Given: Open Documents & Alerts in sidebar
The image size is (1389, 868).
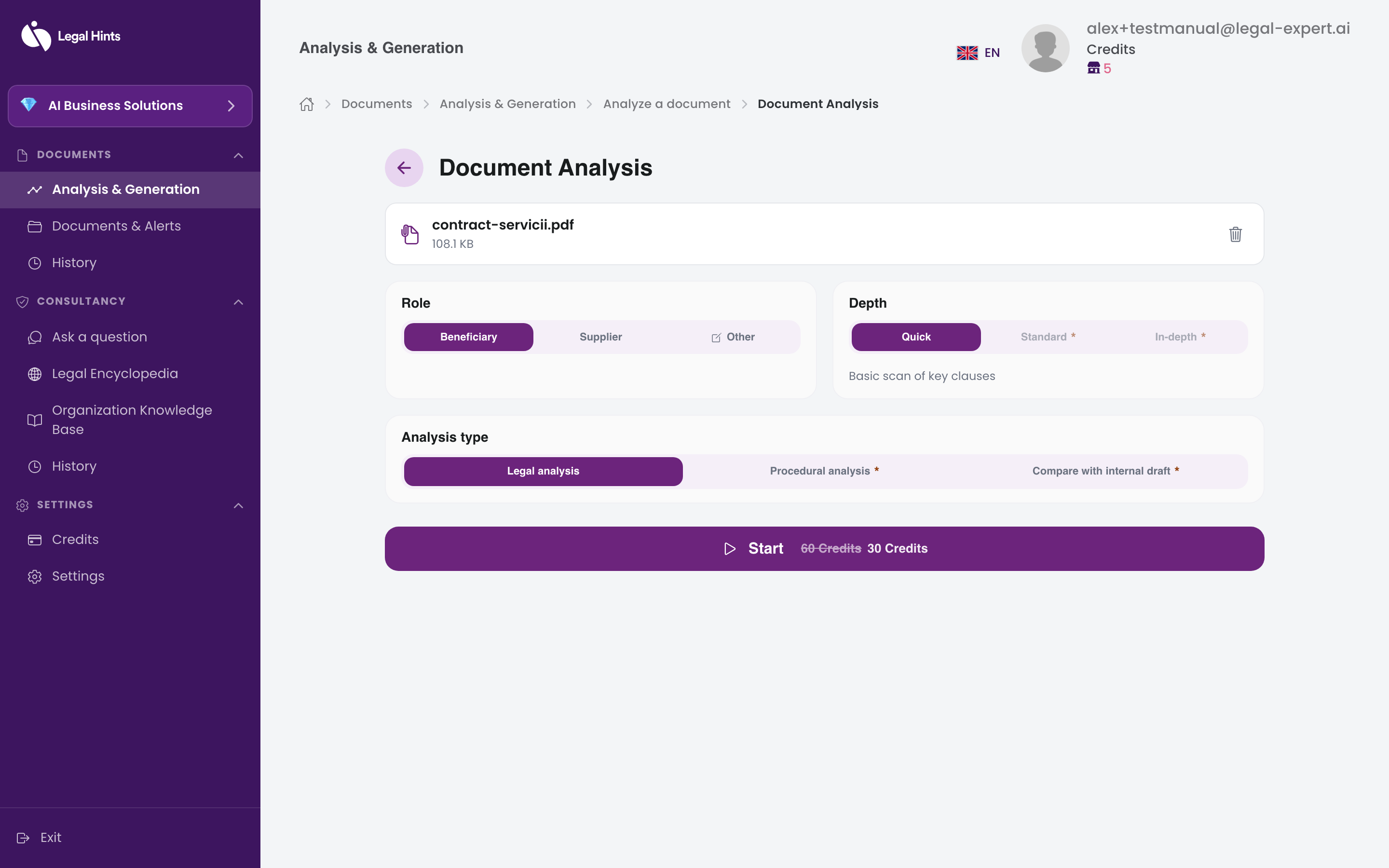Looking at the screenshot, I should coord(130,226).
